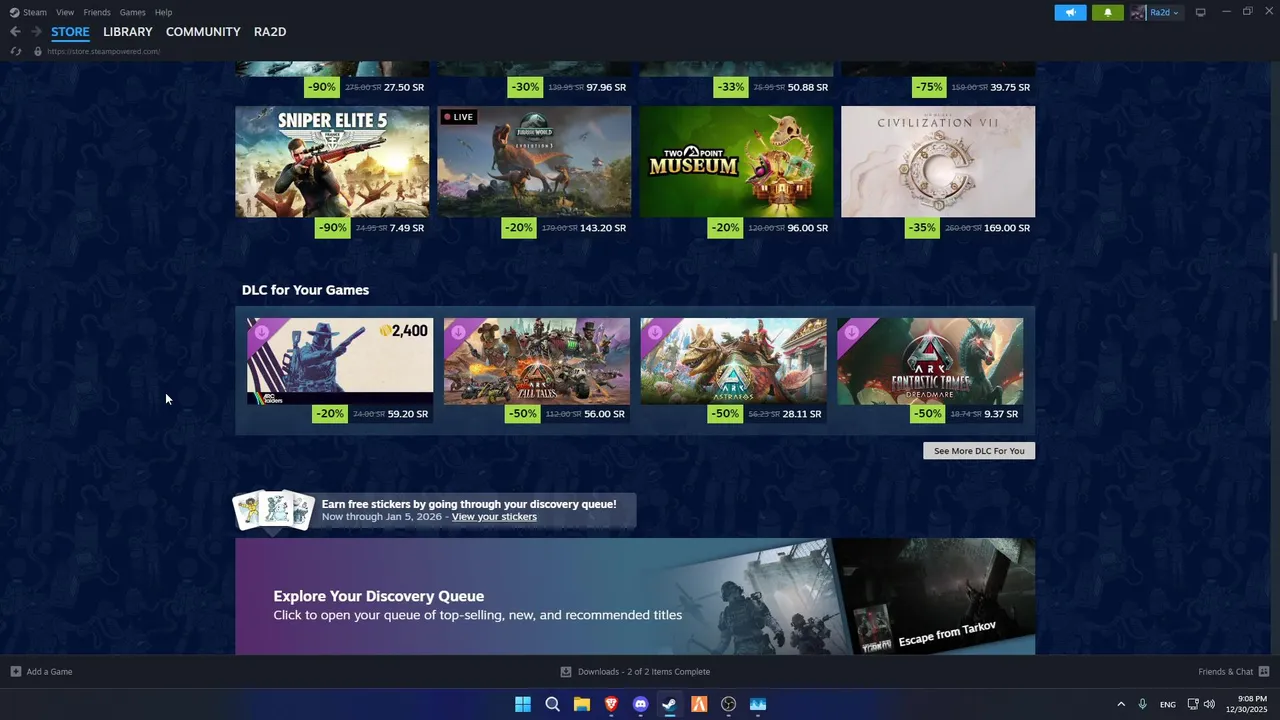Open the Games menu
The image size is (1280, 720).
(x=132, y=12)
